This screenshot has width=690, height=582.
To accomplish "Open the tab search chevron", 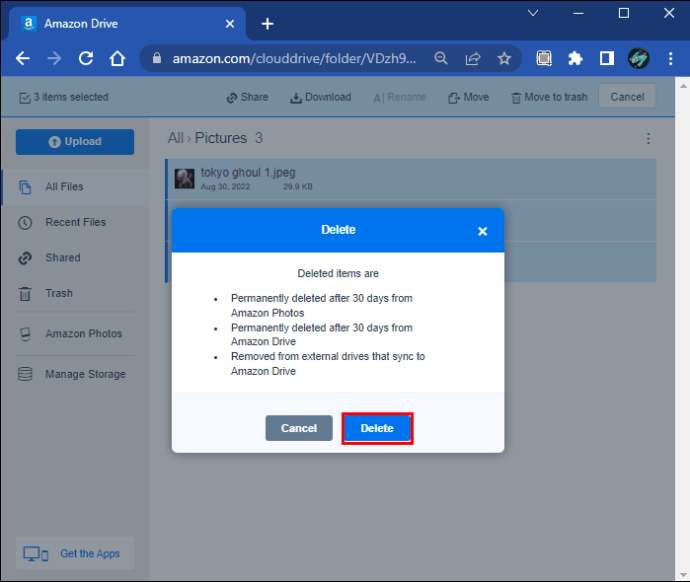I will (533, 13).
